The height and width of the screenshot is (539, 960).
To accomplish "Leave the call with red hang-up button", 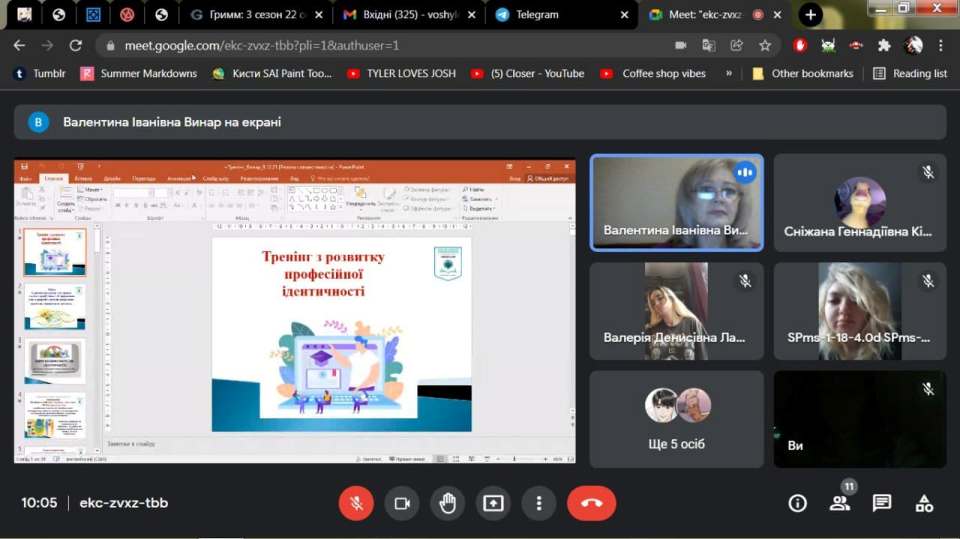I will coord(591,503).
